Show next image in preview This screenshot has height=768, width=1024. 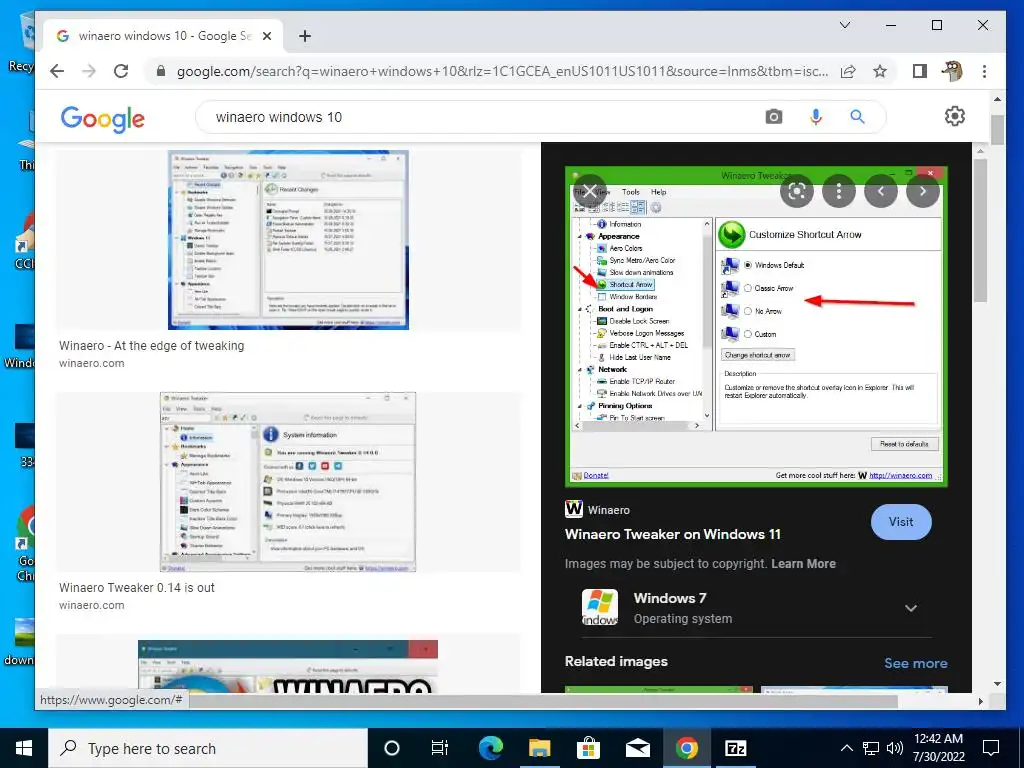click(922, 191)
